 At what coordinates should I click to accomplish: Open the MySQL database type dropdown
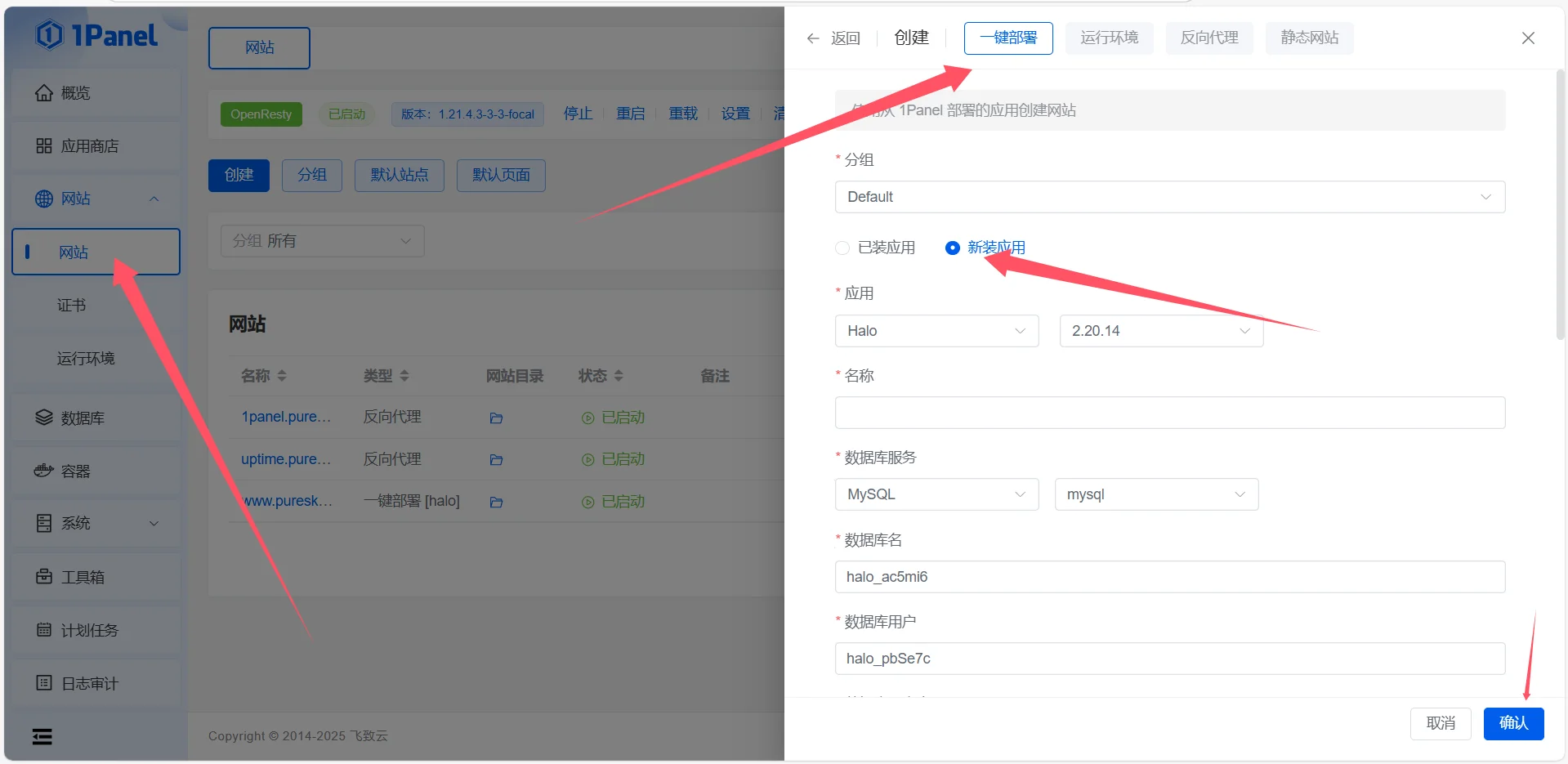(x=937, y=494)
